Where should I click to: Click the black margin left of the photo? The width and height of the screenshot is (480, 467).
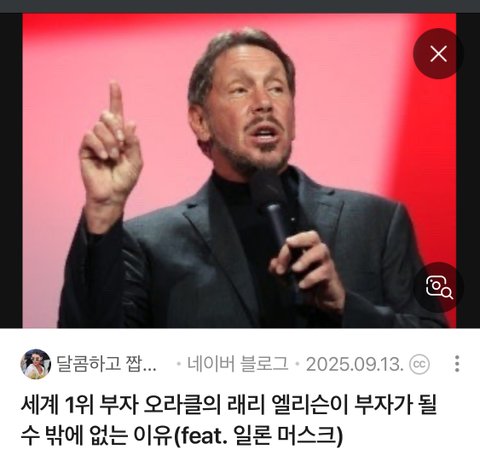[x=11, y=171]
